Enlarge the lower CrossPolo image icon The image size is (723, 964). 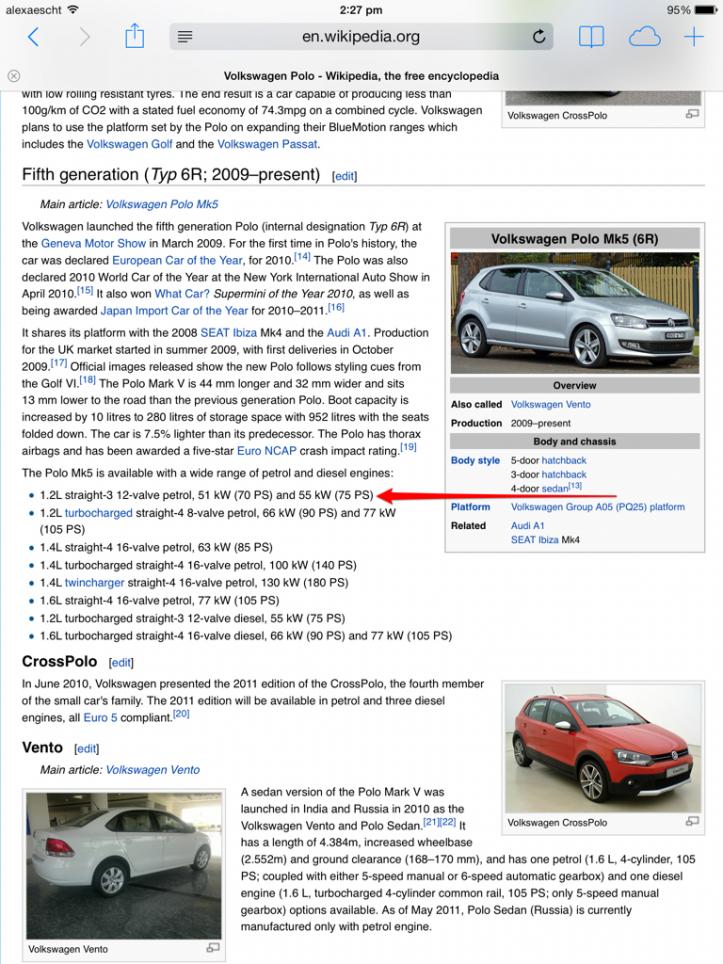(691, 821)
